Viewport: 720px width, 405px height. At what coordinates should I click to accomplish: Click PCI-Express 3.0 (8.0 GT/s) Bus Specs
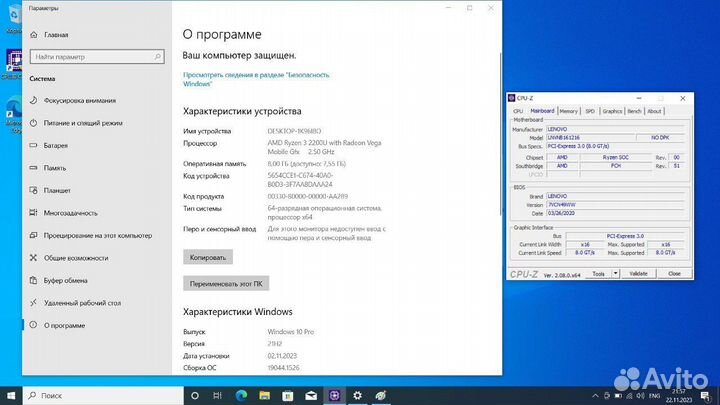615,146
